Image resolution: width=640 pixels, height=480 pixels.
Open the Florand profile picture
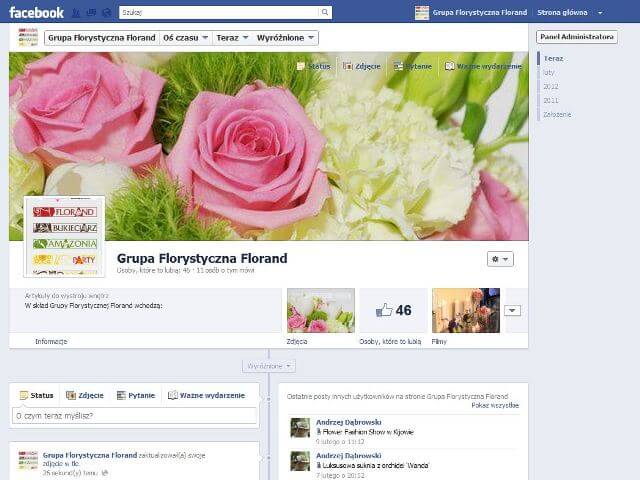(x=65, y=237)
